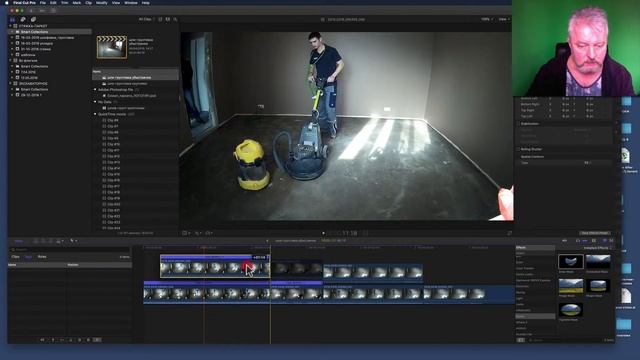Select the Graduated Mask effect thumbnail
Screen dimensions: 640x360
point(598,261)
